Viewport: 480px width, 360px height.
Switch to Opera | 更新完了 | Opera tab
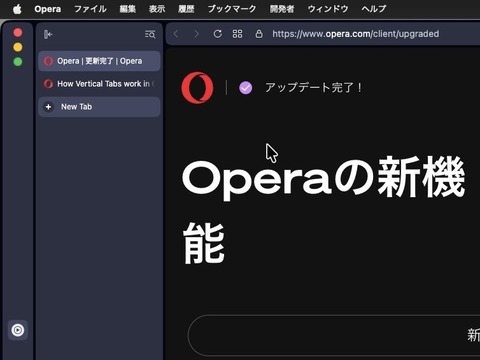99,61
